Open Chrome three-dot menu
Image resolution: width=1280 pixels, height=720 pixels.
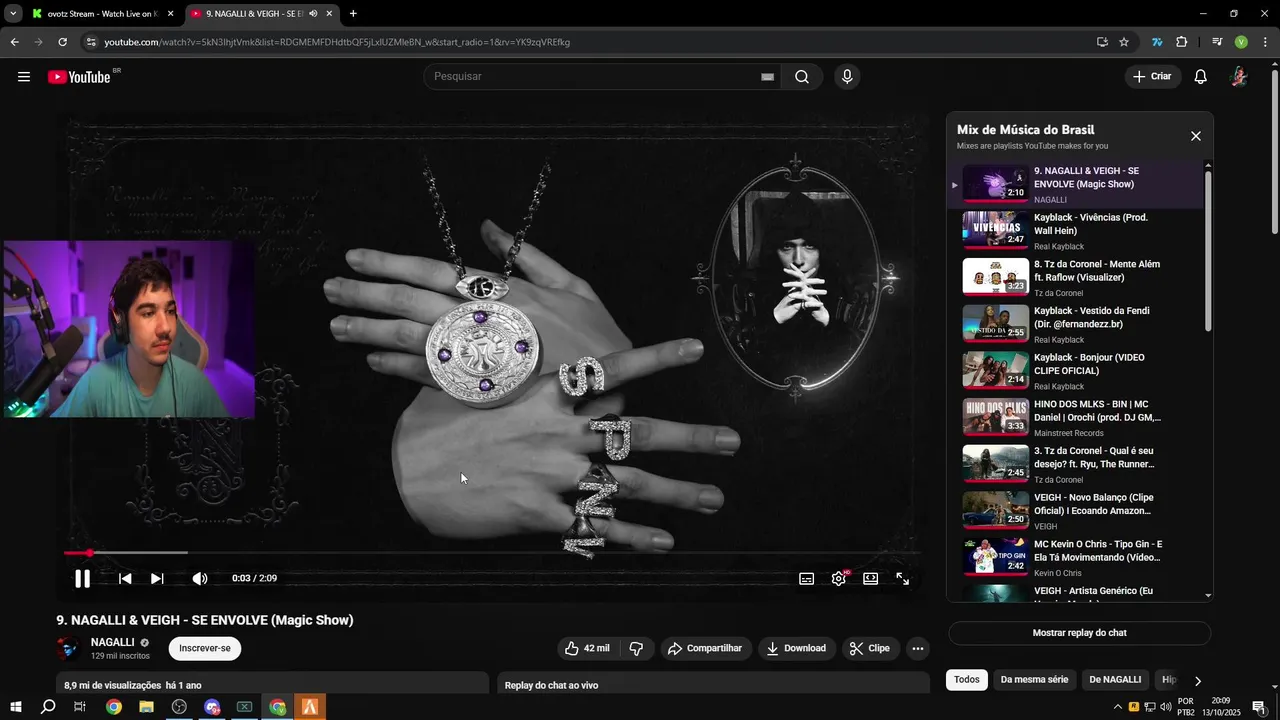click(1265, 42)
